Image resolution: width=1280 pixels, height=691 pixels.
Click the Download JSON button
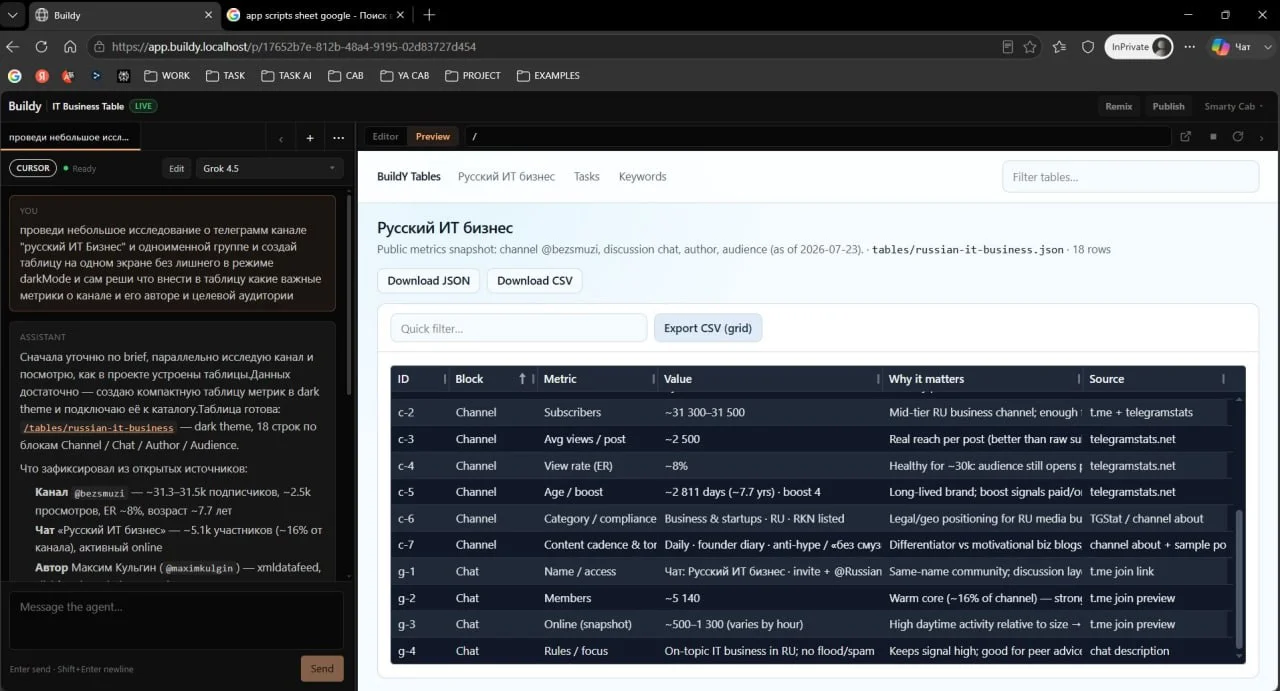point(428,280)
